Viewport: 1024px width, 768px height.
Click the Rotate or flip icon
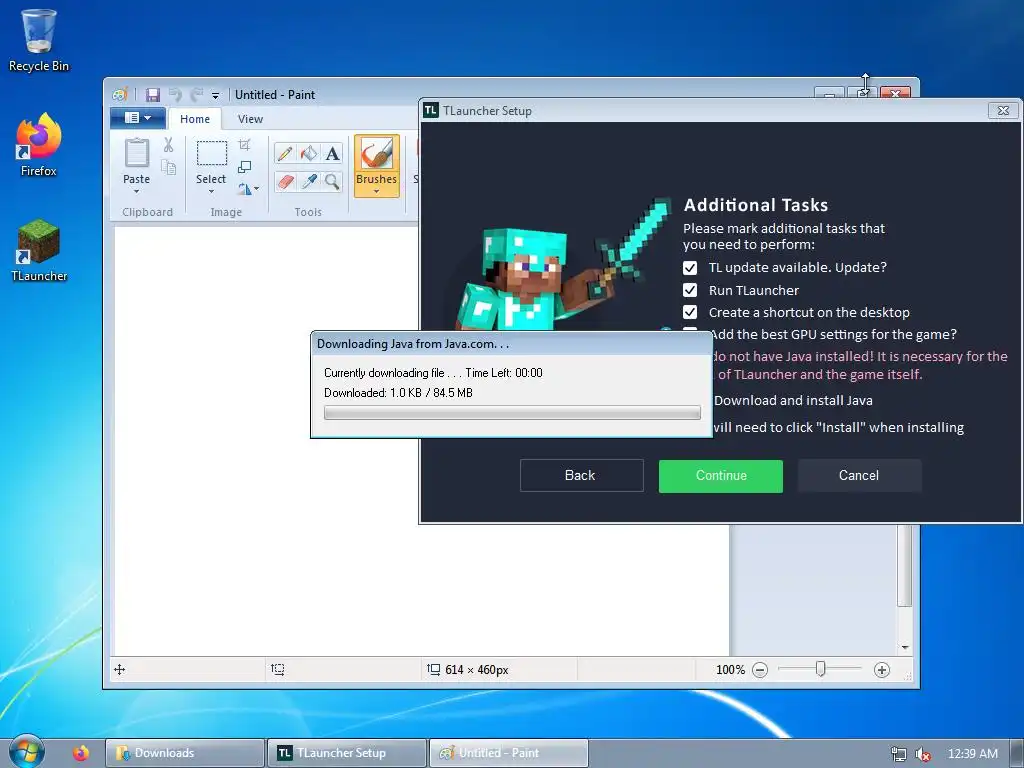coord(244,189)
